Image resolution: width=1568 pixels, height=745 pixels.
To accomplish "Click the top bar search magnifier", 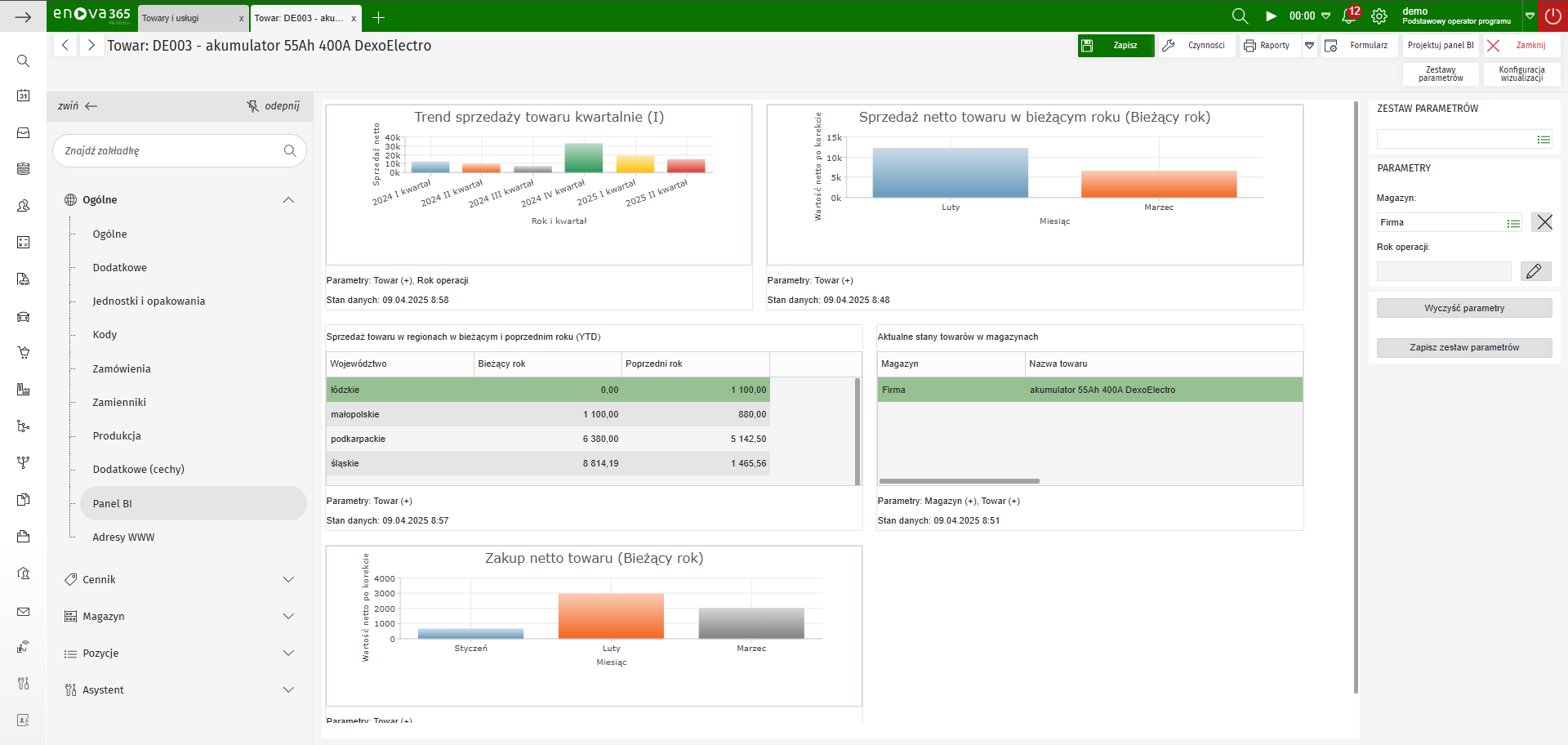I will (1240, 16).
